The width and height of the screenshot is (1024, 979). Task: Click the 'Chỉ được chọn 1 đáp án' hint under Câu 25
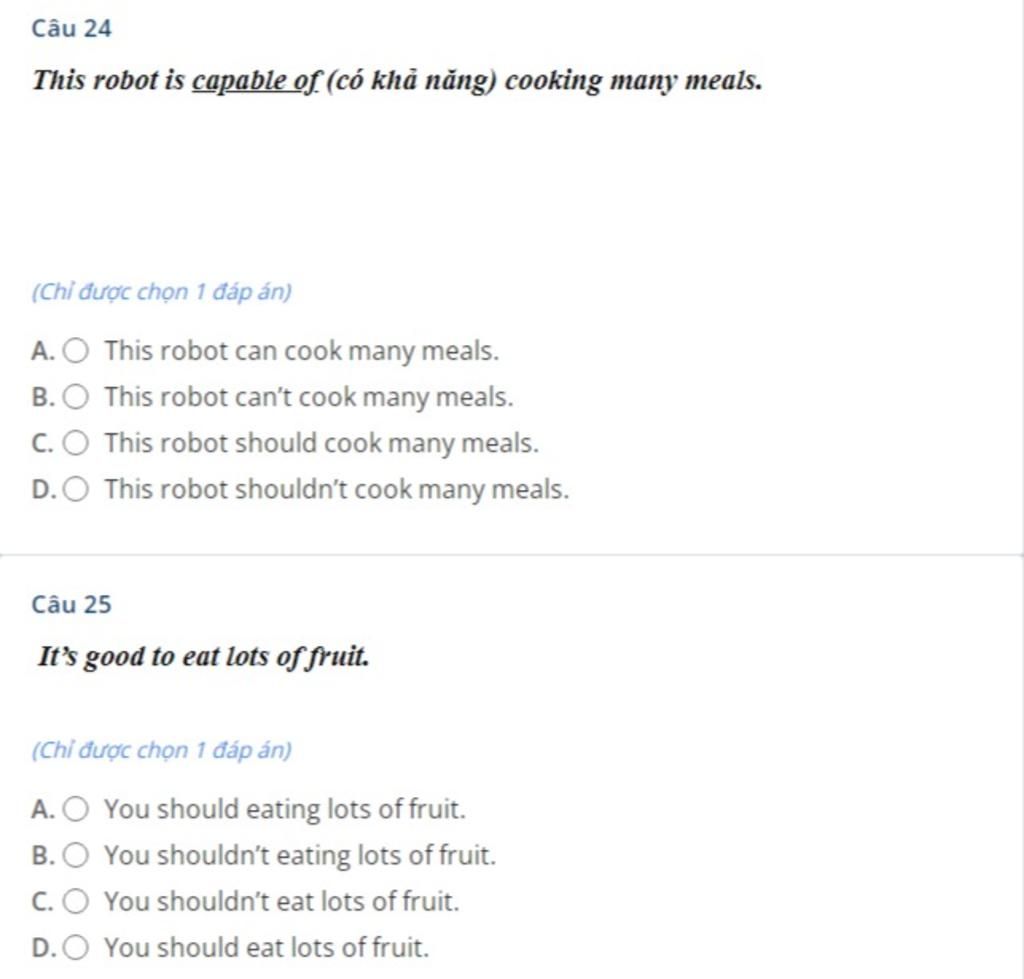(161, 750)
